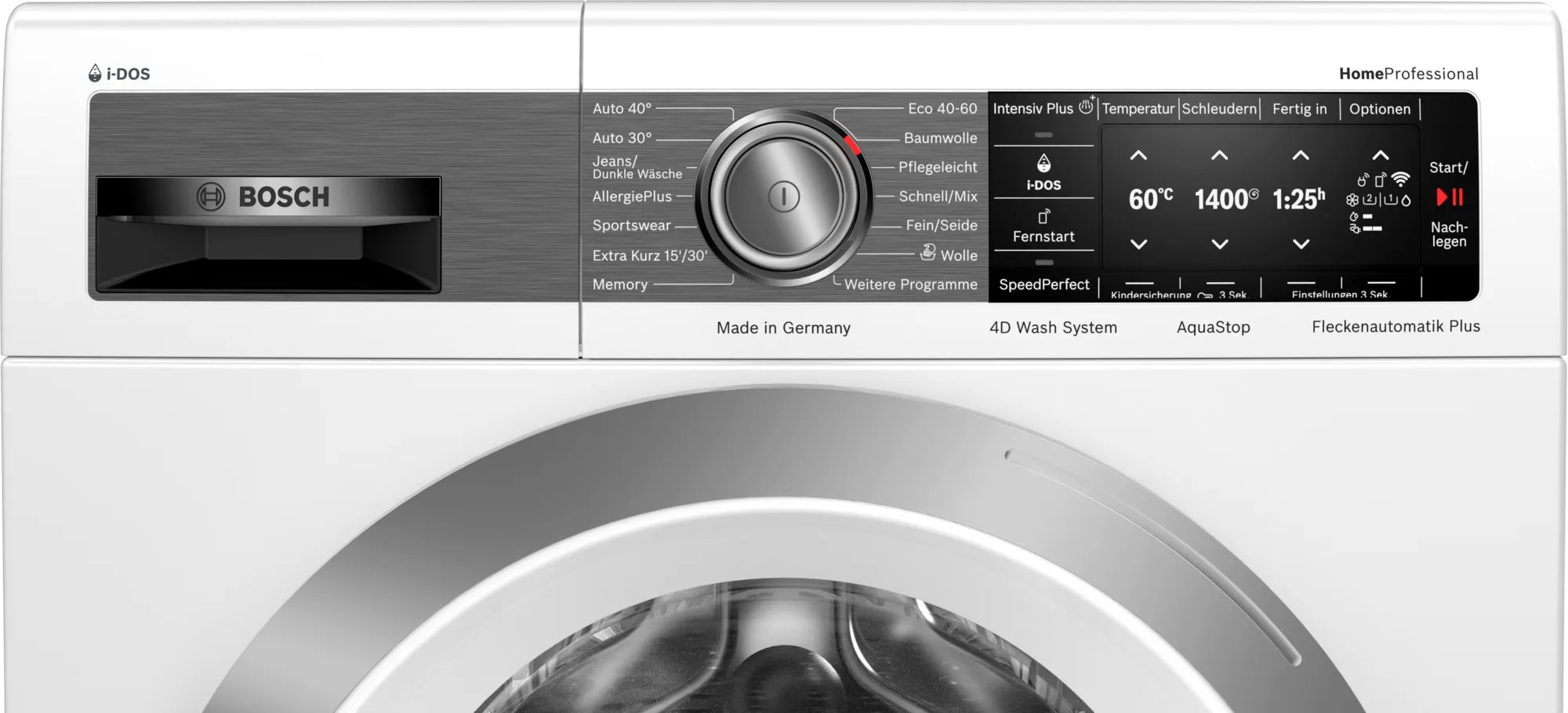
Task: Choose the AllergiePlus program
Action: (632, 197)
